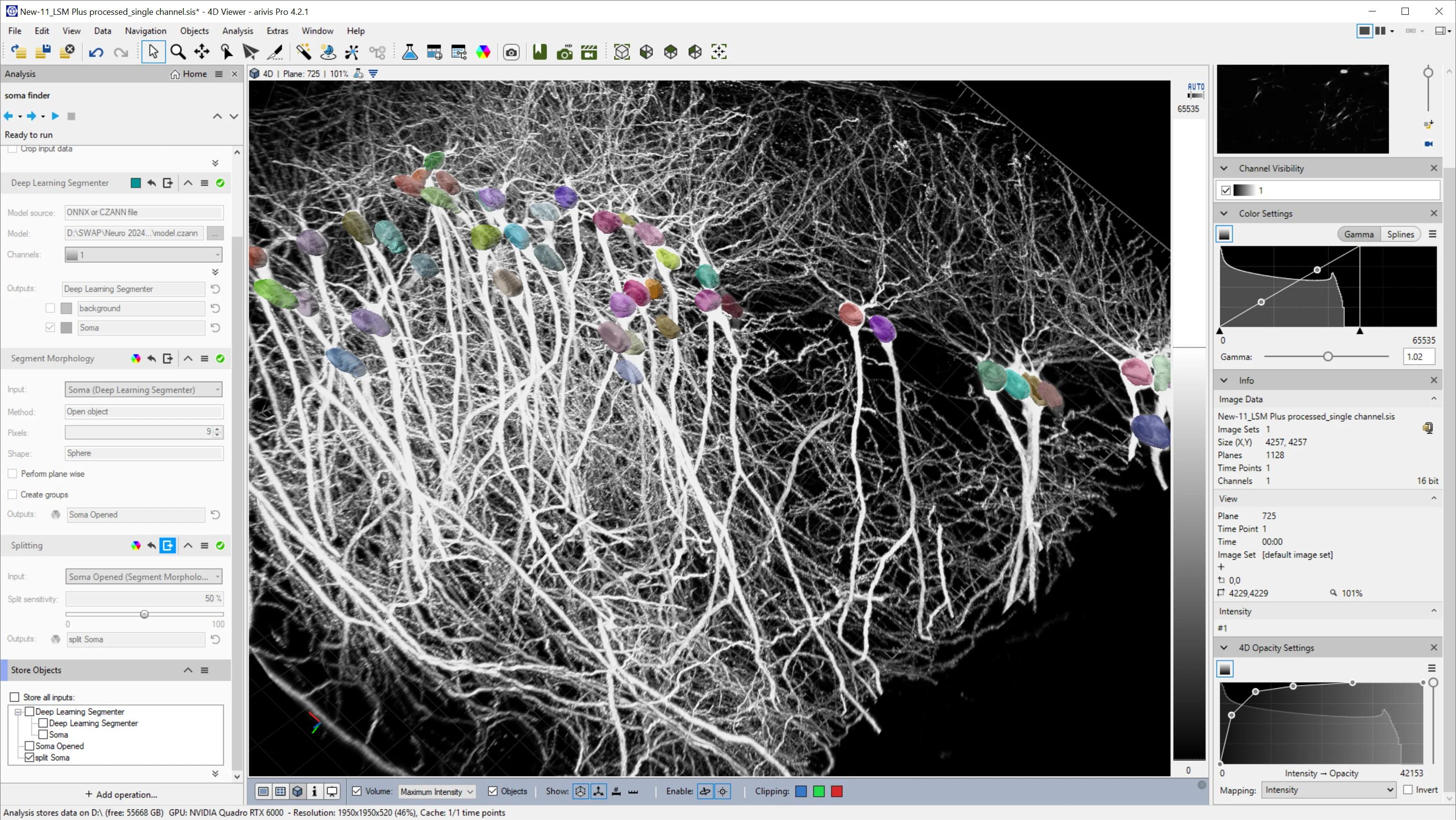Collapse the Channel Visibility panel

coord(1224,169)
